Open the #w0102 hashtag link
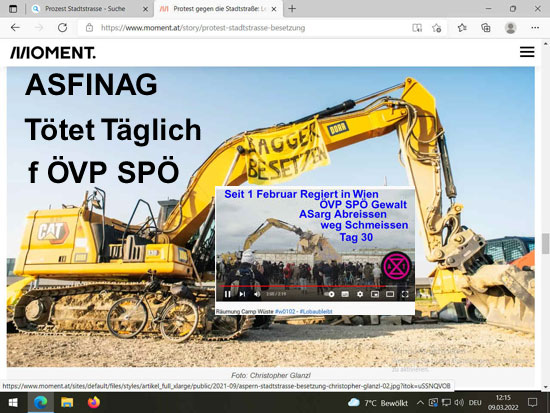 [285, 311]
